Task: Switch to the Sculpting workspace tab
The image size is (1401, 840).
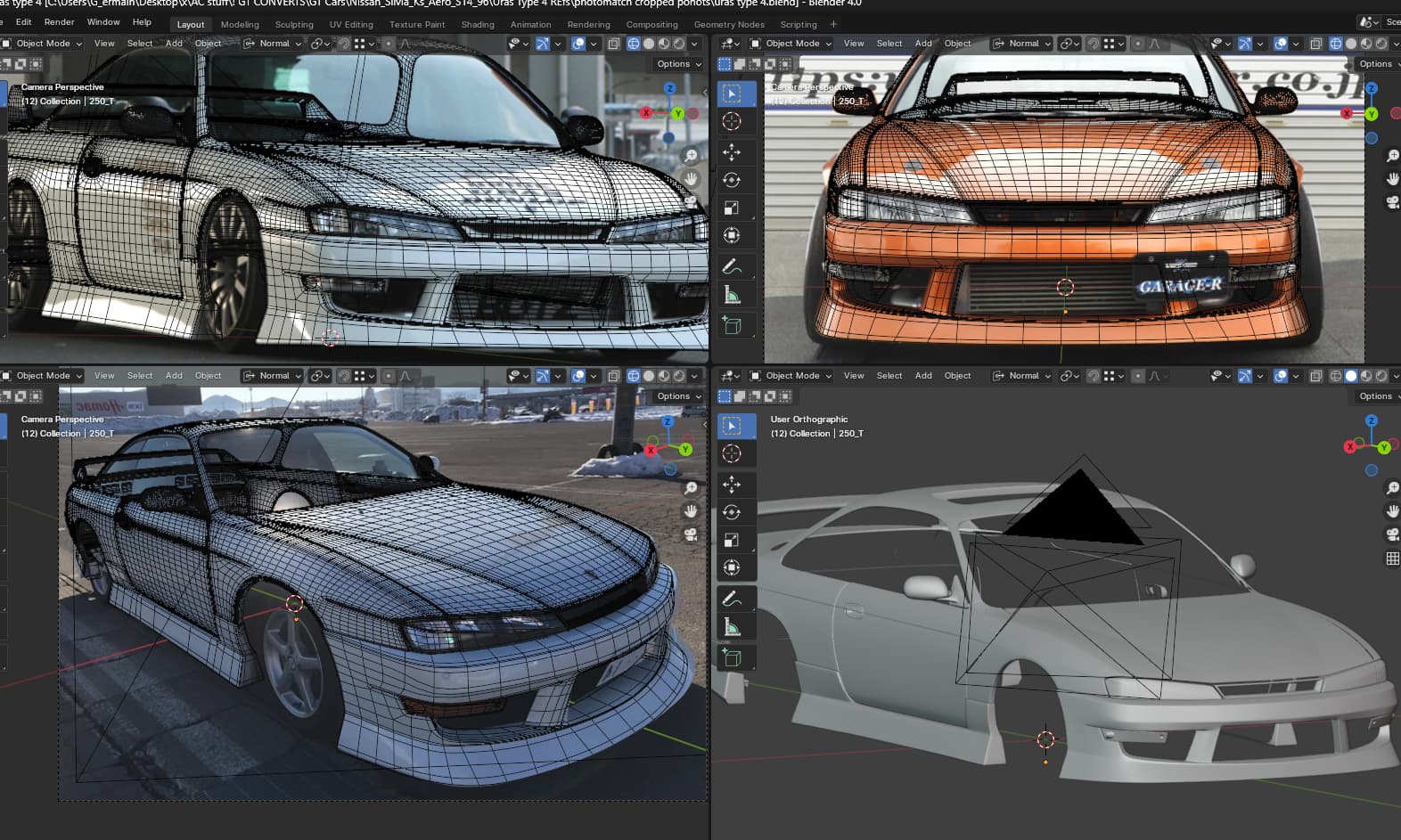Action: 293,25
